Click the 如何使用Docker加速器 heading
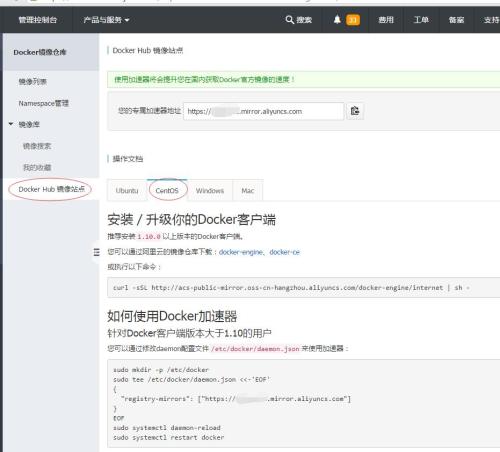 172,316
